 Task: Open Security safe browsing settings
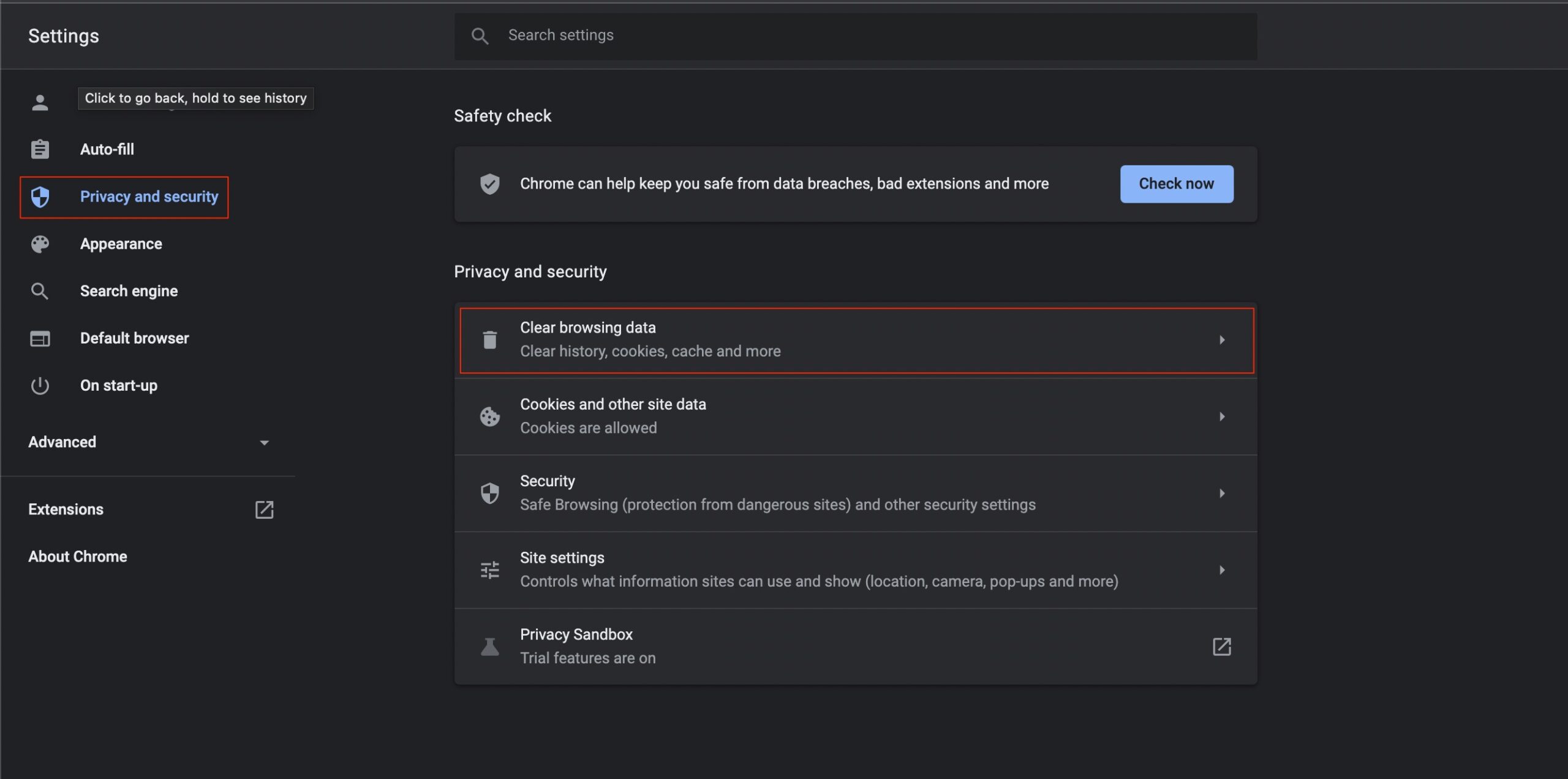(856, 493)
